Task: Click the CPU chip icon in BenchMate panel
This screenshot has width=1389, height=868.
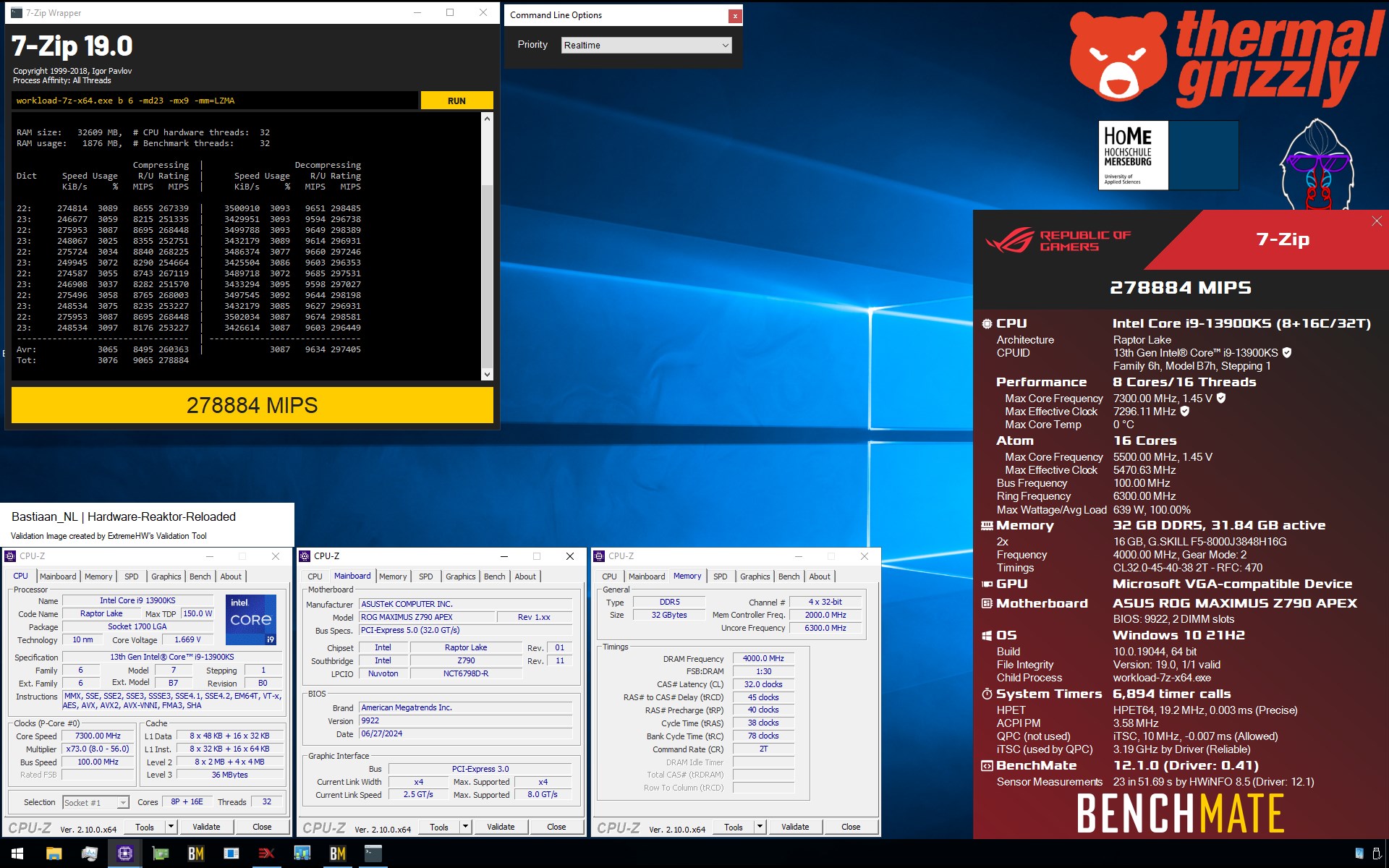Action: tap(987, 323)
